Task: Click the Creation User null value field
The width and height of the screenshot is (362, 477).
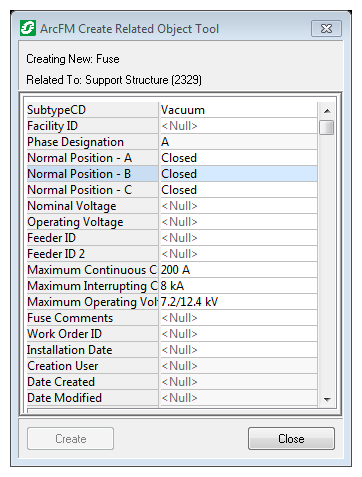Action: click(x=239, y=366)
